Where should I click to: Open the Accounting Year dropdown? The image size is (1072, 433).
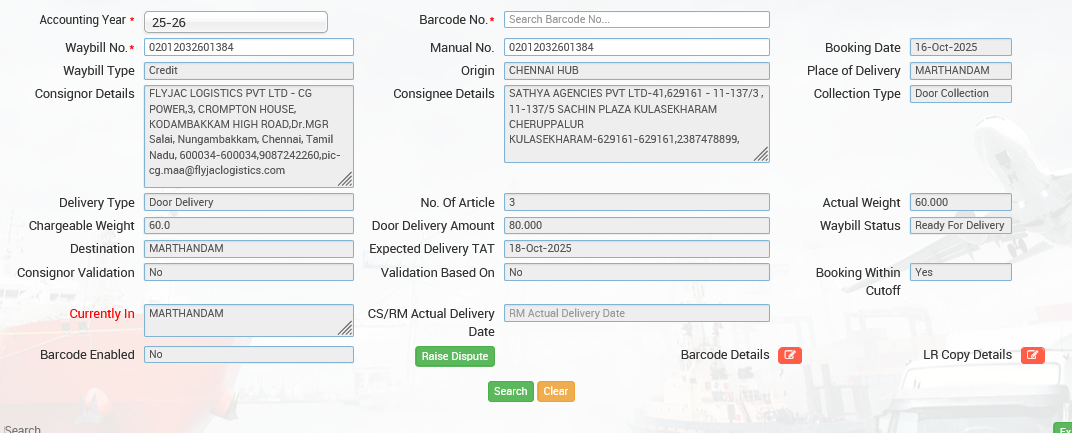tap(236, 21)
